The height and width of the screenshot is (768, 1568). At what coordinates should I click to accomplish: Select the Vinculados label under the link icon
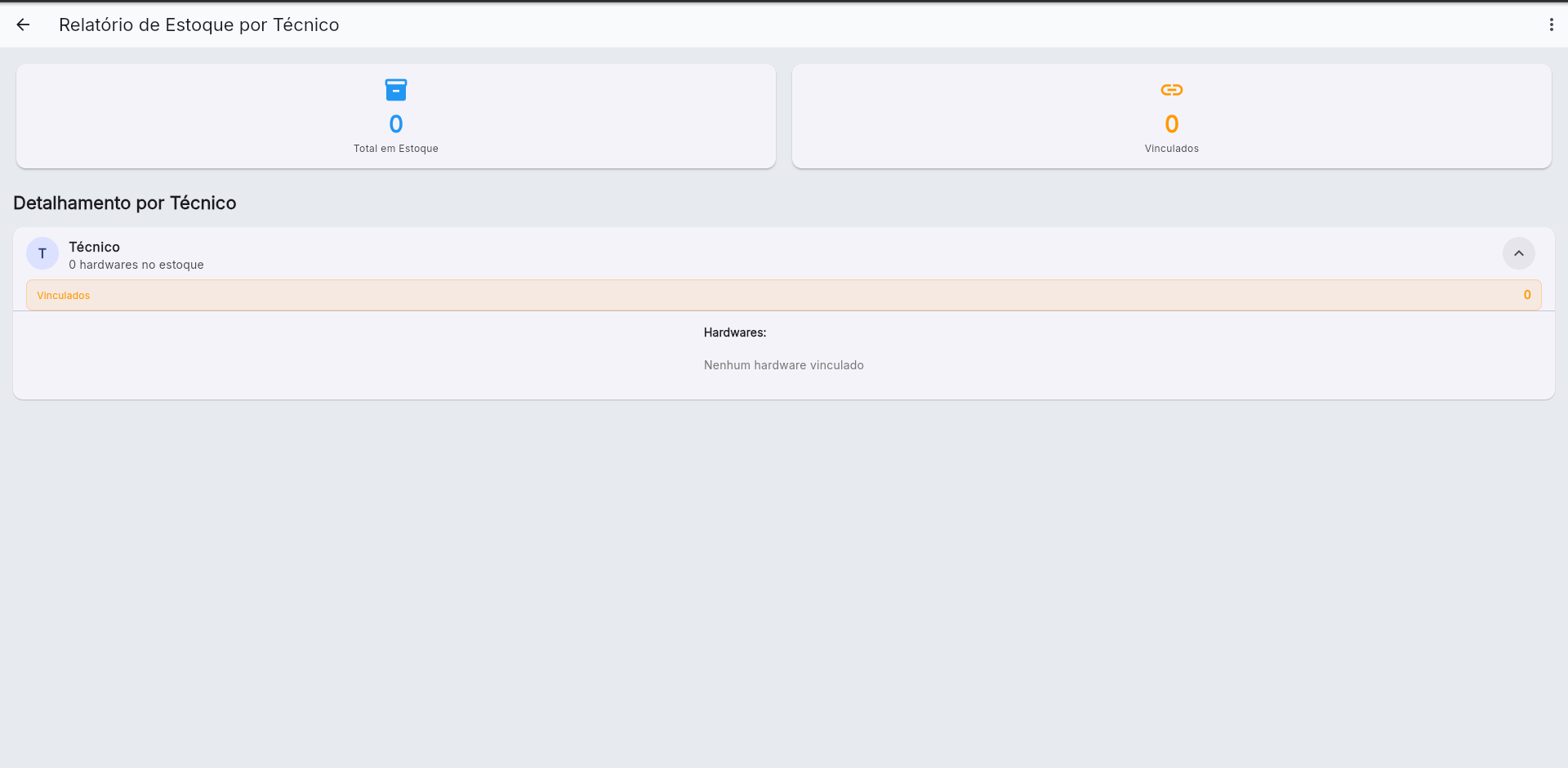[x=1171, y=149]
